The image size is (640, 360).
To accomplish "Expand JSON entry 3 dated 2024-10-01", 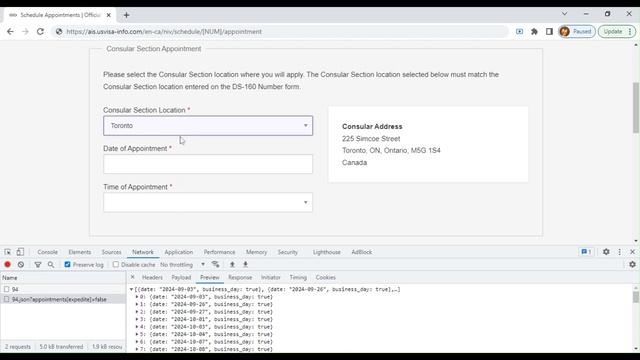I will click(137, 319).
